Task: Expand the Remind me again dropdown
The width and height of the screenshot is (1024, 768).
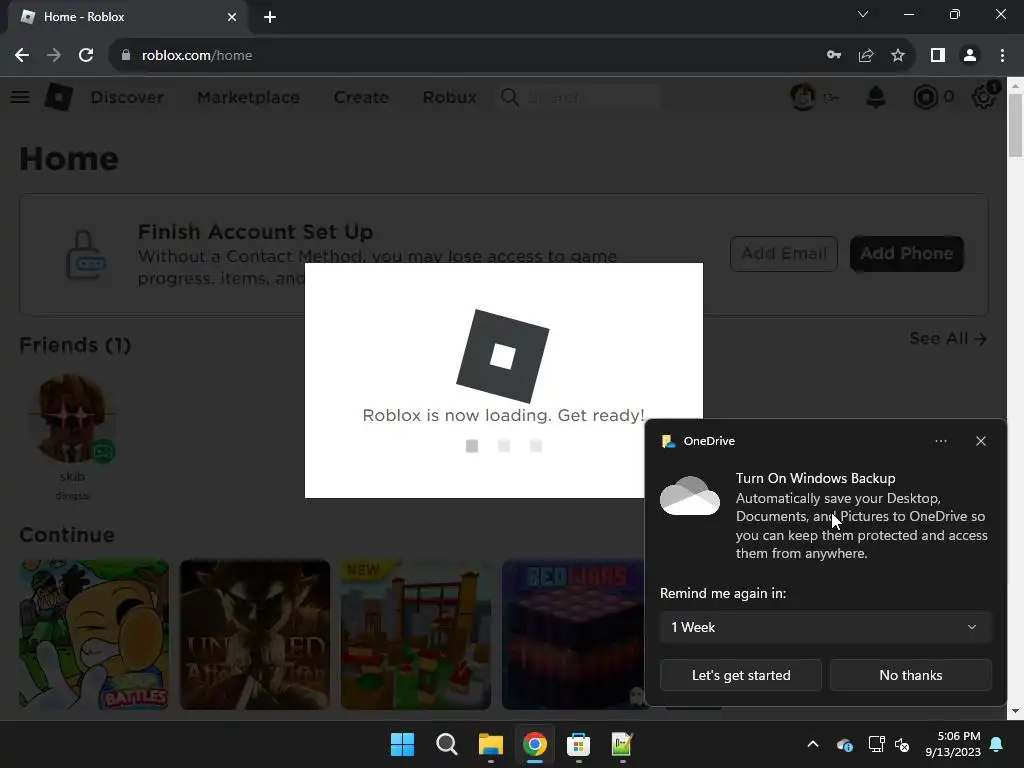Action: tap(825, 627)
